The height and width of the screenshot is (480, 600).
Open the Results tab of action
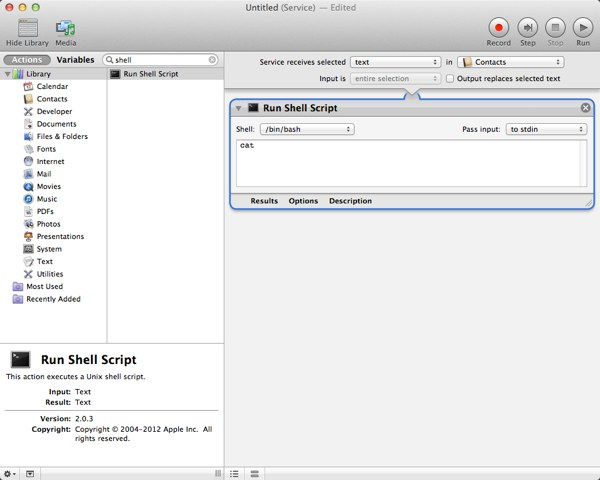pyautogui.click(x=264, y=201)
